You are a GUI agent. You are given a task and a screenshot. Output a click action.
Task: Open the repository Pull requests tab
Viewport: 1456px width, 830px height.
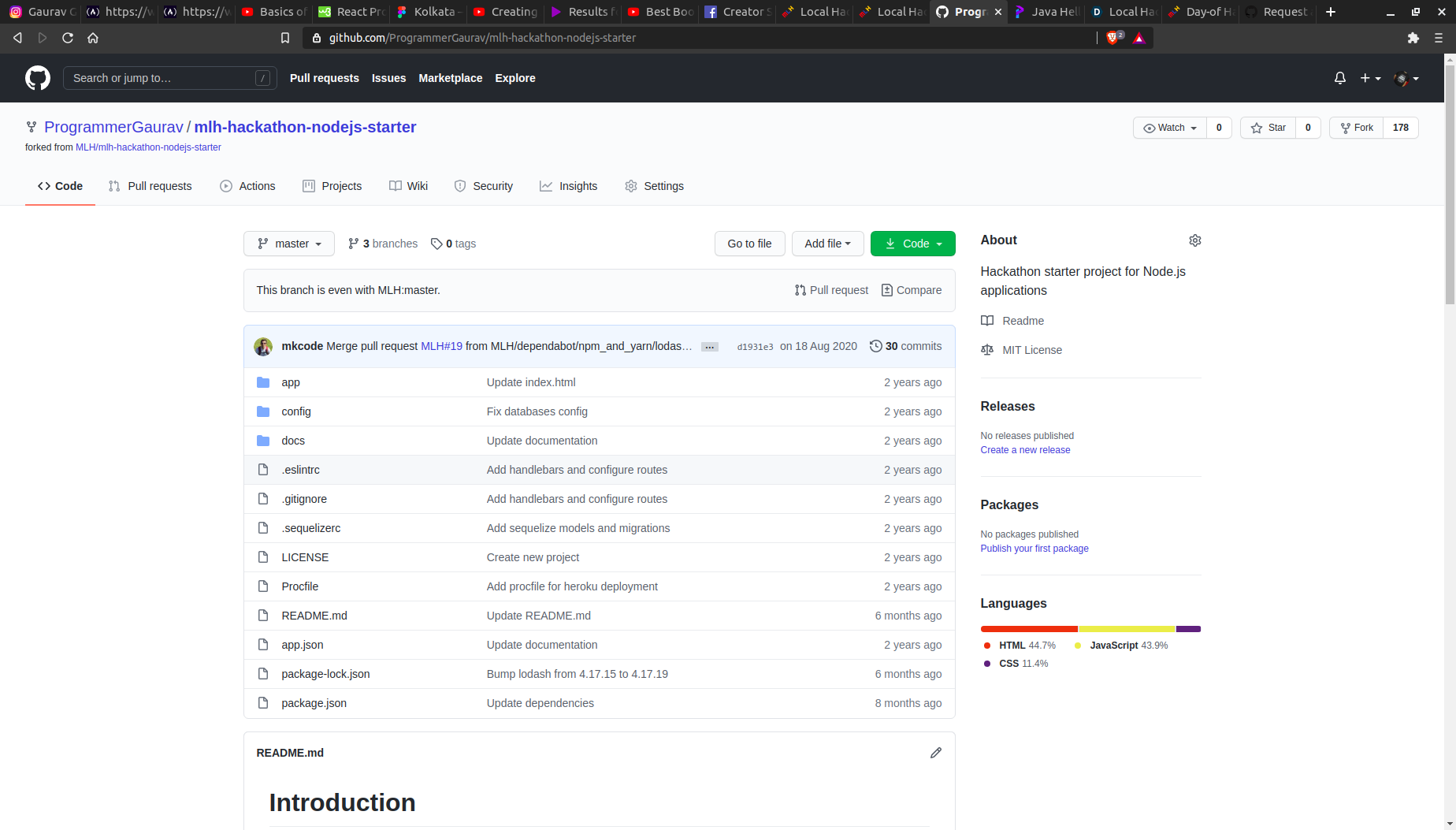pos(150,186)
